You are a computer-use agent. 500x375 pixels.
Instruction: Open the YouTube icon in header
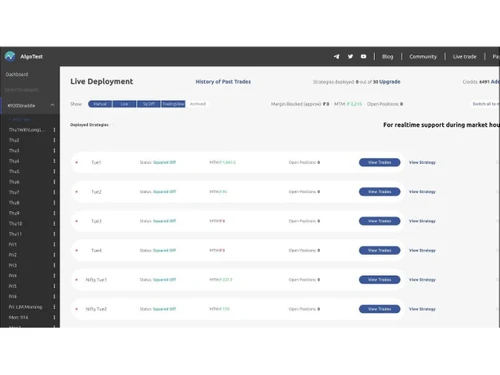tap(363, 57)
